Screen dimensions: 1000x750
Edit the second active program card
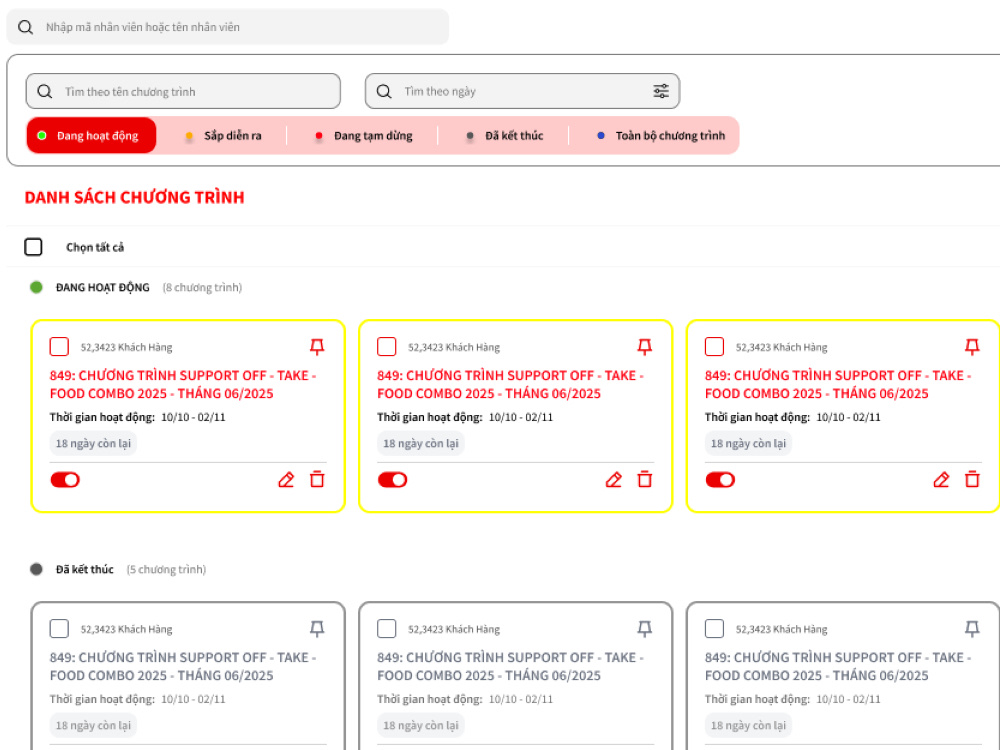[x=614, y=480]
